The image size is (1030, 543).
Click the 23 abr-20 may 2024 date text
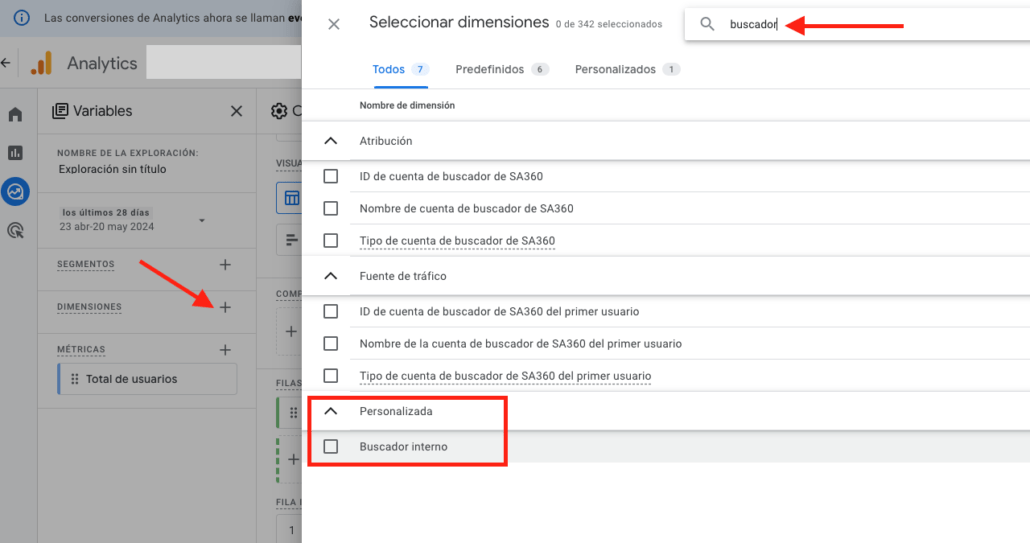point(106,227)
